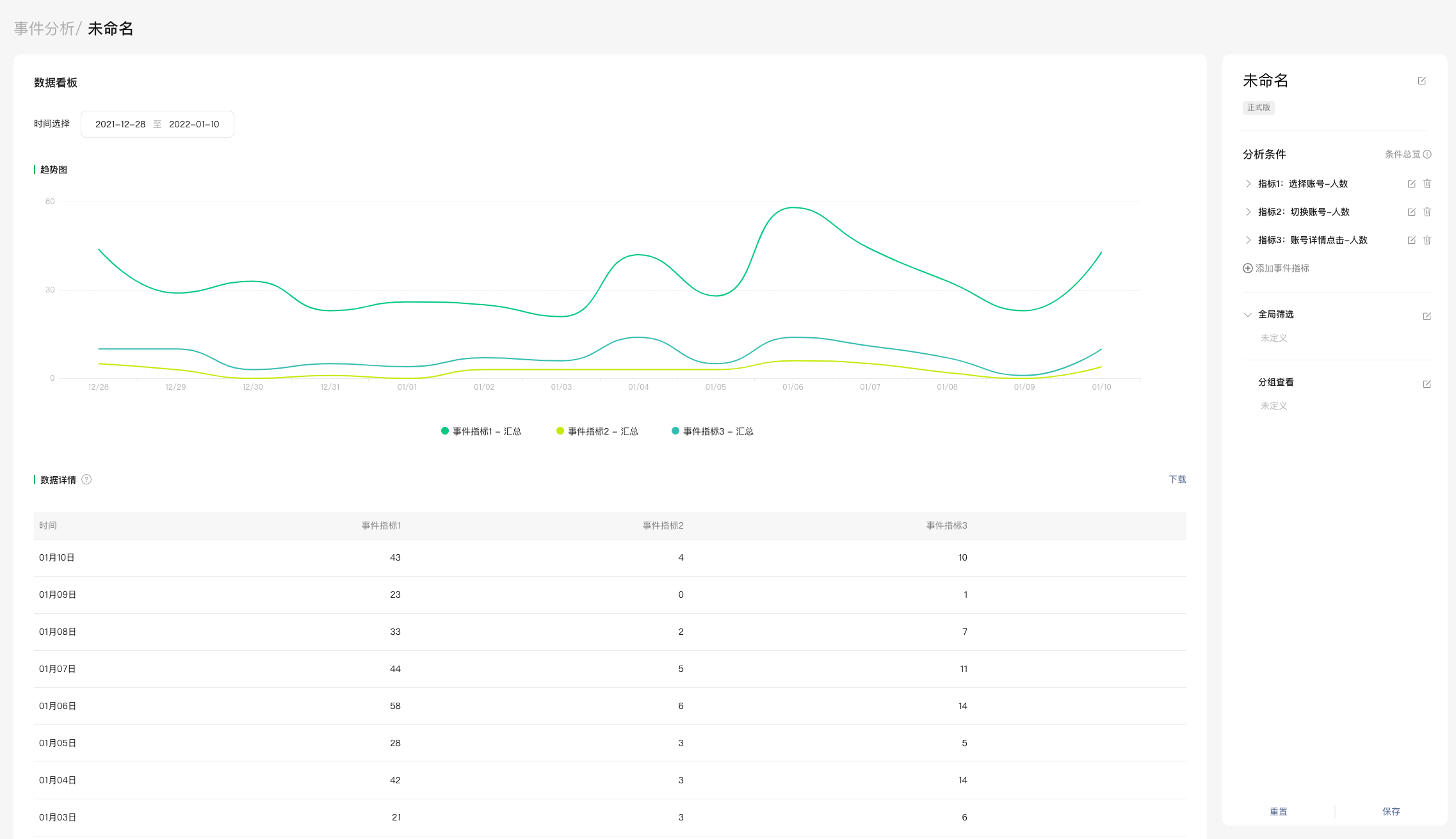Click 12/28 tick on the trend chart axis
The height and width of the screenshot is (839, 1456).
coord(98,387)
